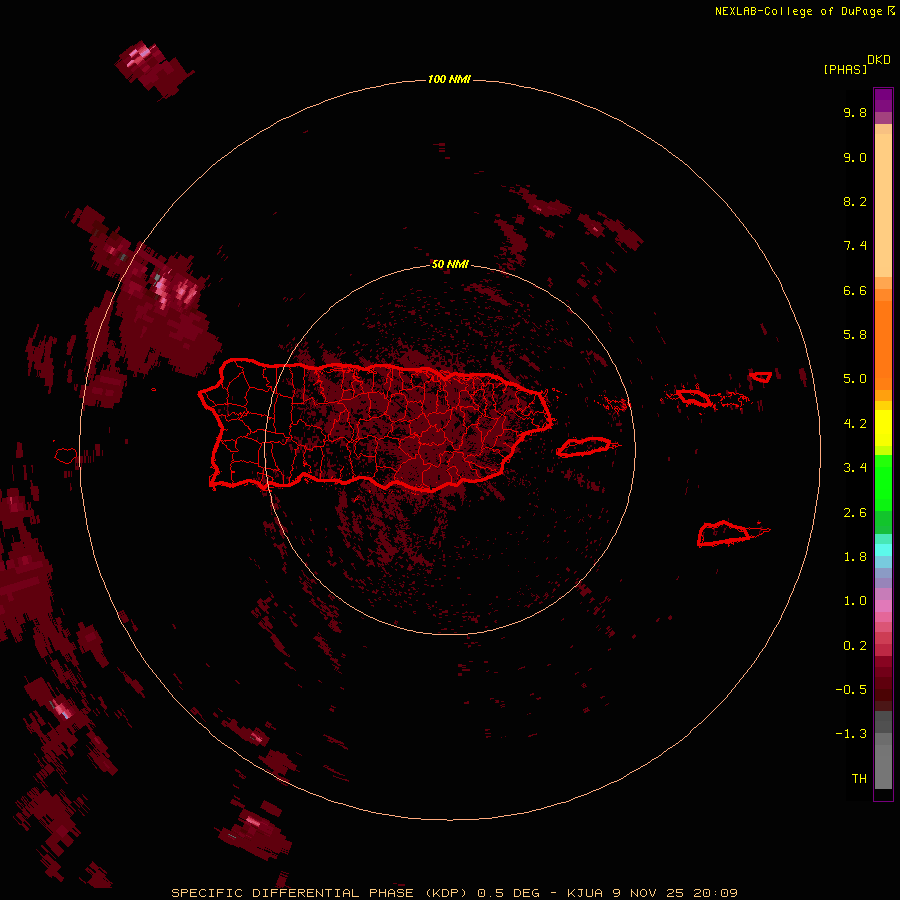Click the 2.6 scale value
900x900 pixels.
(855, 513)
